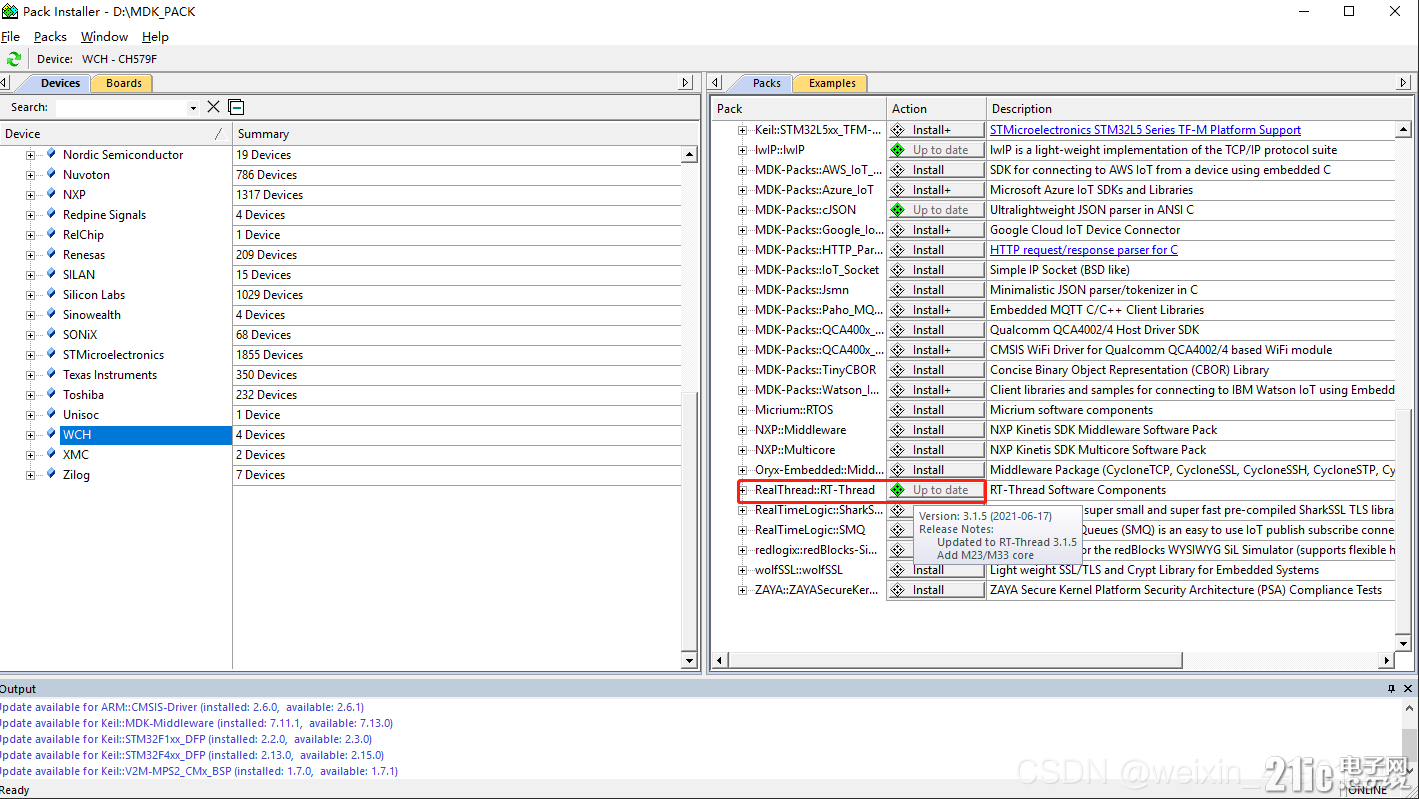Viewport: 1419px width, 799px height.
Task: Click the Output panel pin icon
Action: point(1391,689)
